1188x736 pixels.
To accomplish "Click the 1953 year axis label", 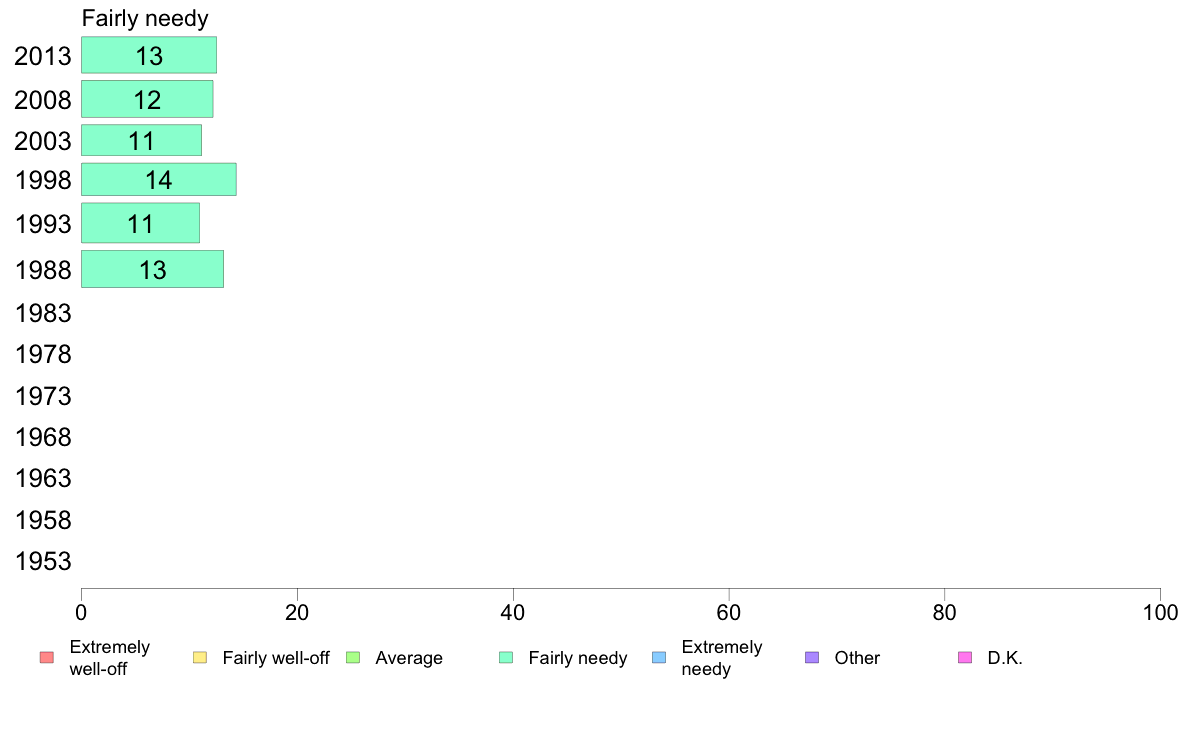I will pyautogui.click(x=43, y=561).
